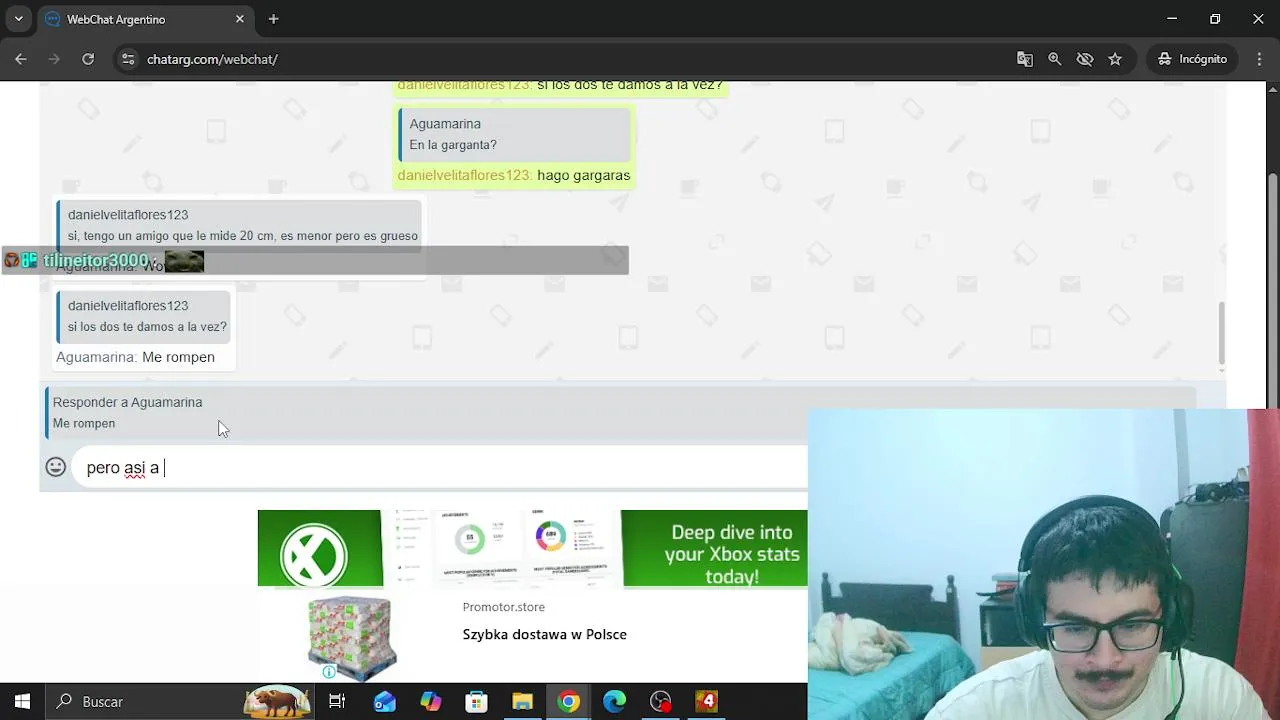The width and height of the screenshot is (1280, 720).
Task: Click the chat scrollbar thumb
Action: click(x=1221, y=332)
